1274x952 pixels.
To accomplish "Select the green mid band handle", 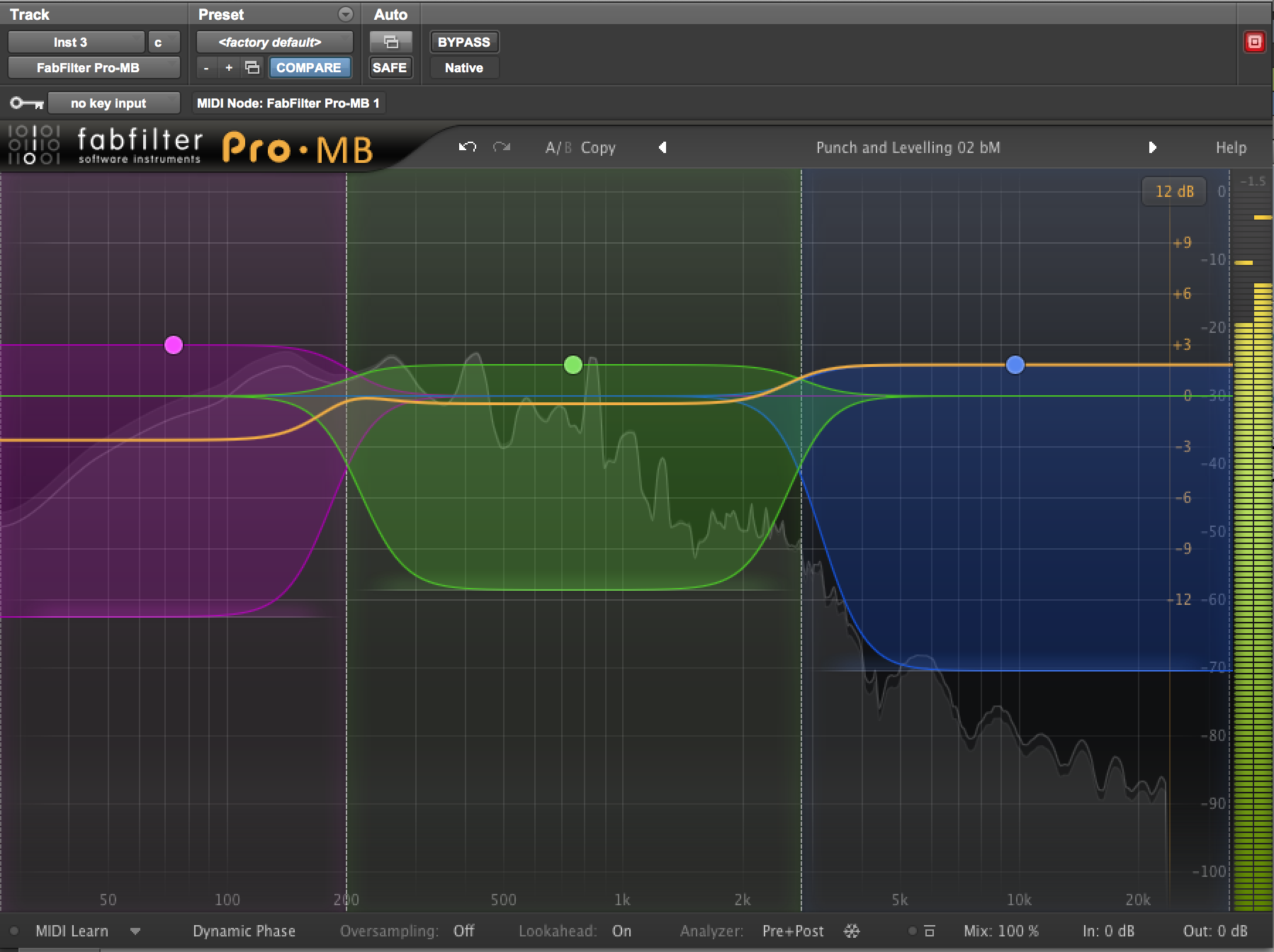I will click(573, 365).
